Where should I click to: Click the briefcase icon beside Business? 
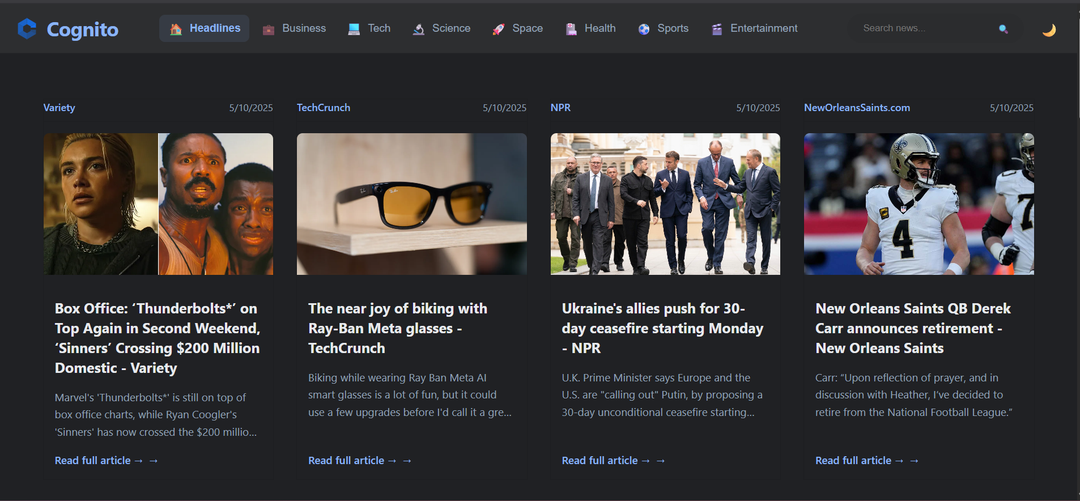269,29
